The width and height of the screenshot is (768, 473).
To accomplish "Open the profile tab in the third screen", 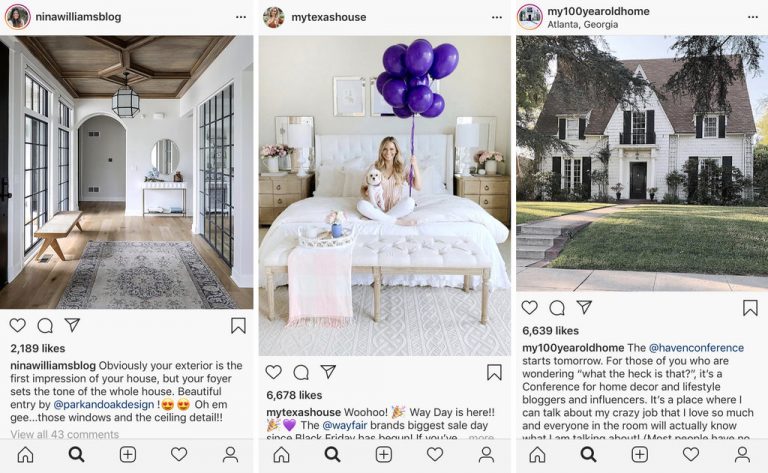I will [742, 455].
